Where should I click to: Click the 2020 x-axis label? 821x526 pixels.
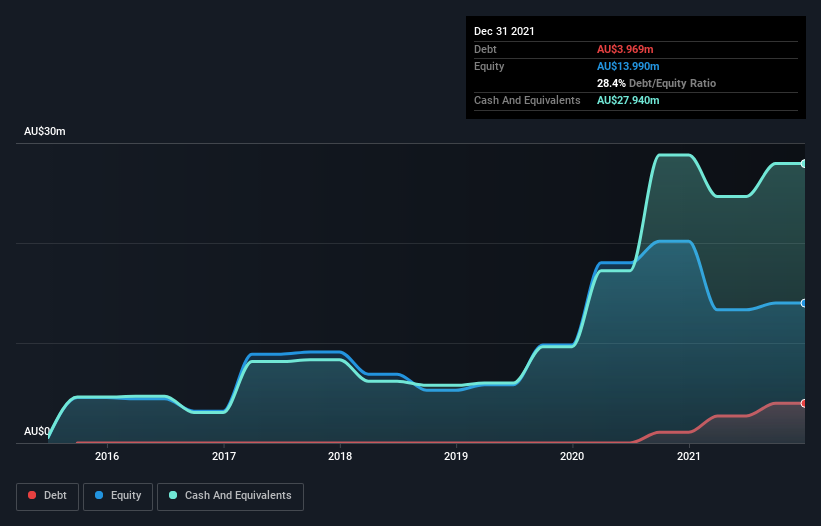click(x=572, y=456)
